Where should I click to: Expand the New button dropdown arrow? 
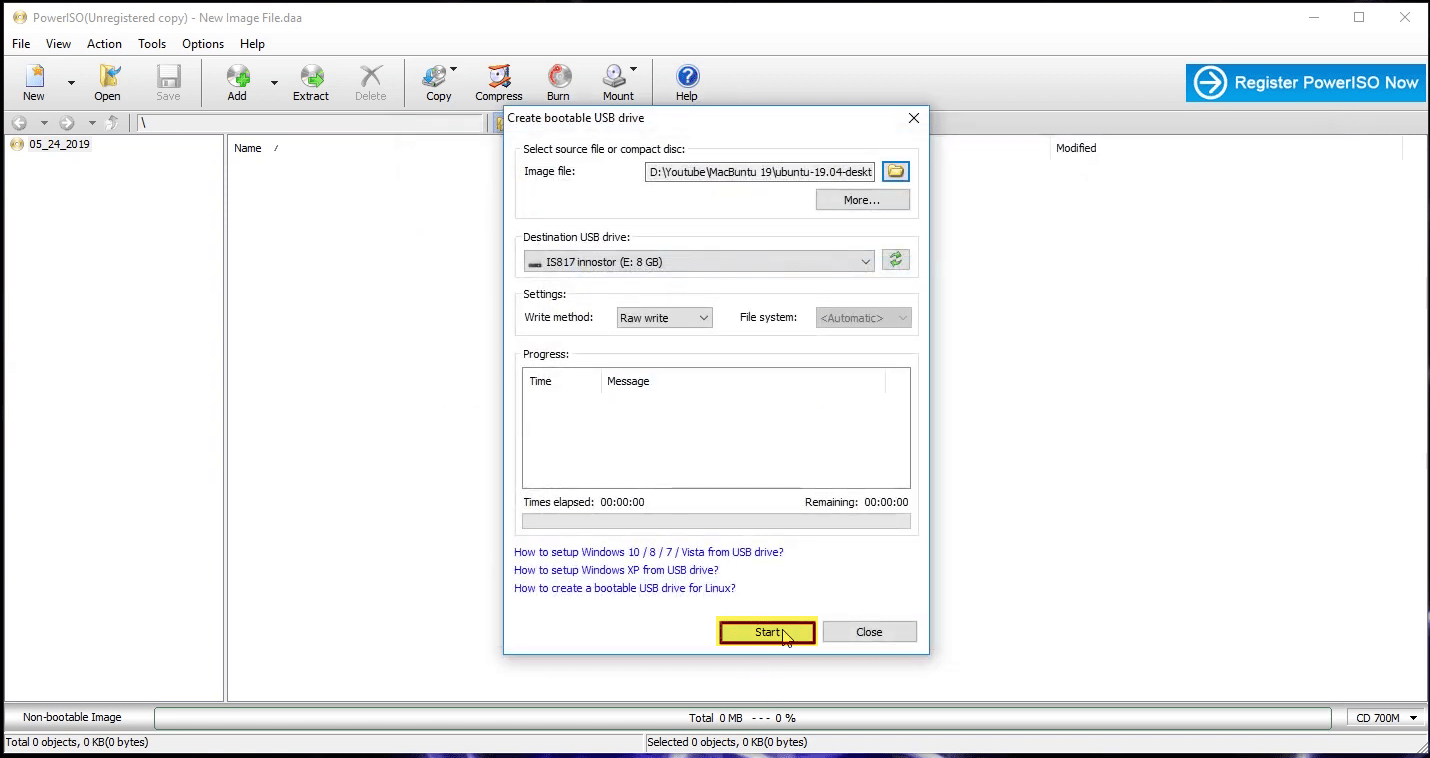coord(71,82)
